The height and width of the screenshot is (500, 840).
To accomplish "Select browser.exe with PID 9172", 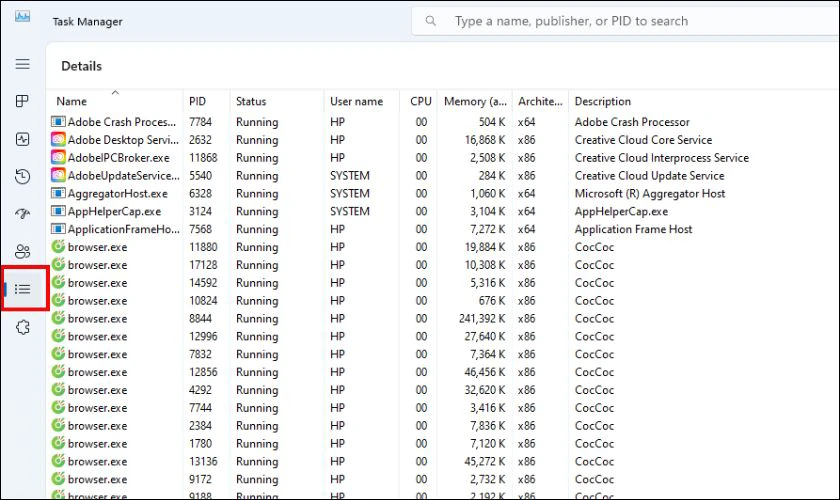I will point(98,479).
